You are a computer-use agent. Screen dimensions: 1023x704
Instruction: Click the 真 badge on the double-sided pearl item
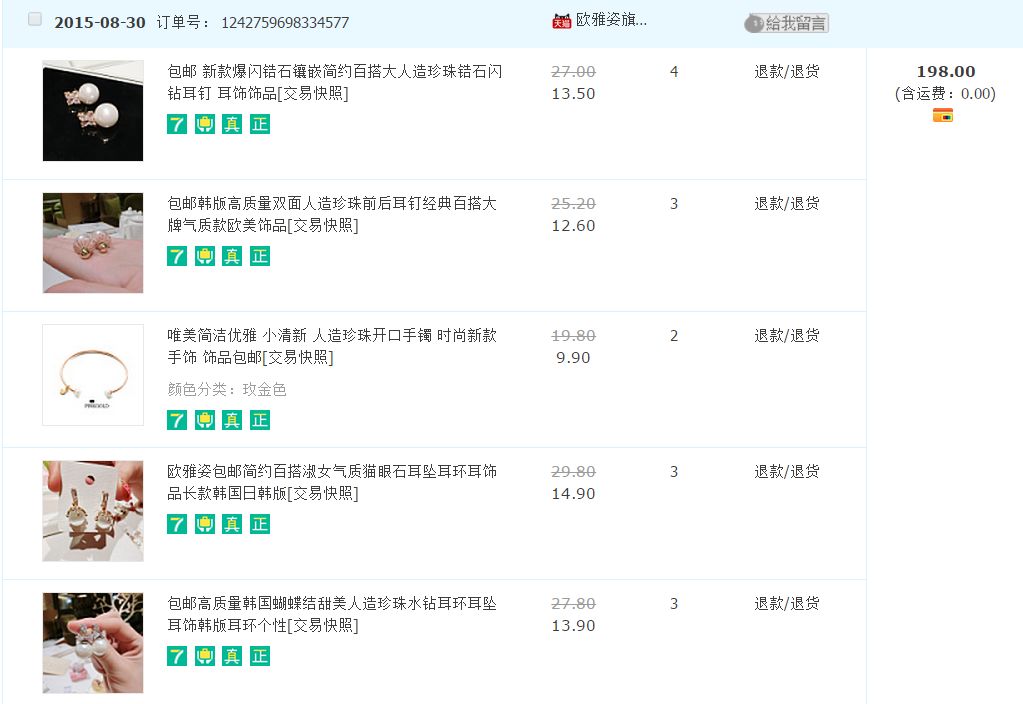tap(232, 256)
